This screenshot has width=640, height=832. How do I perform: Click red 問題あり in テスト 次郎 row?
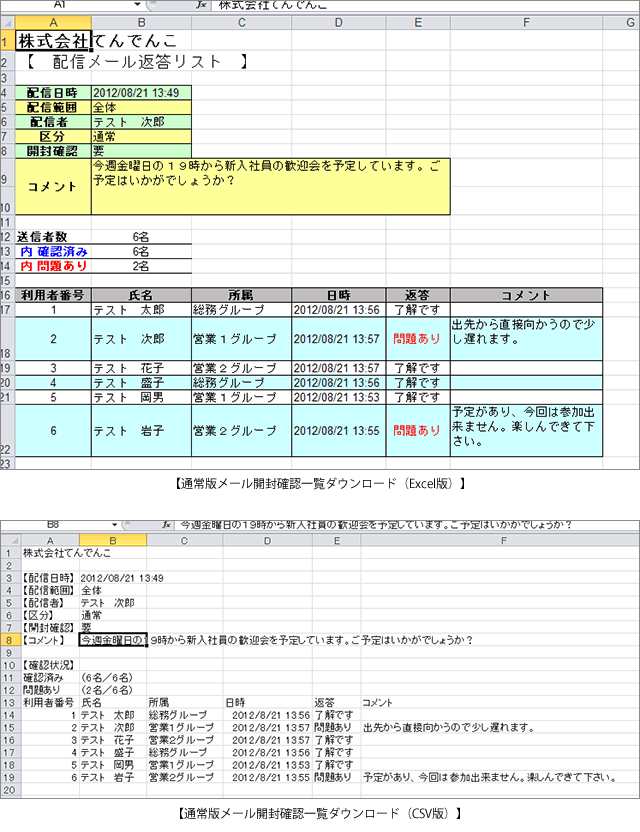point(417,339)
